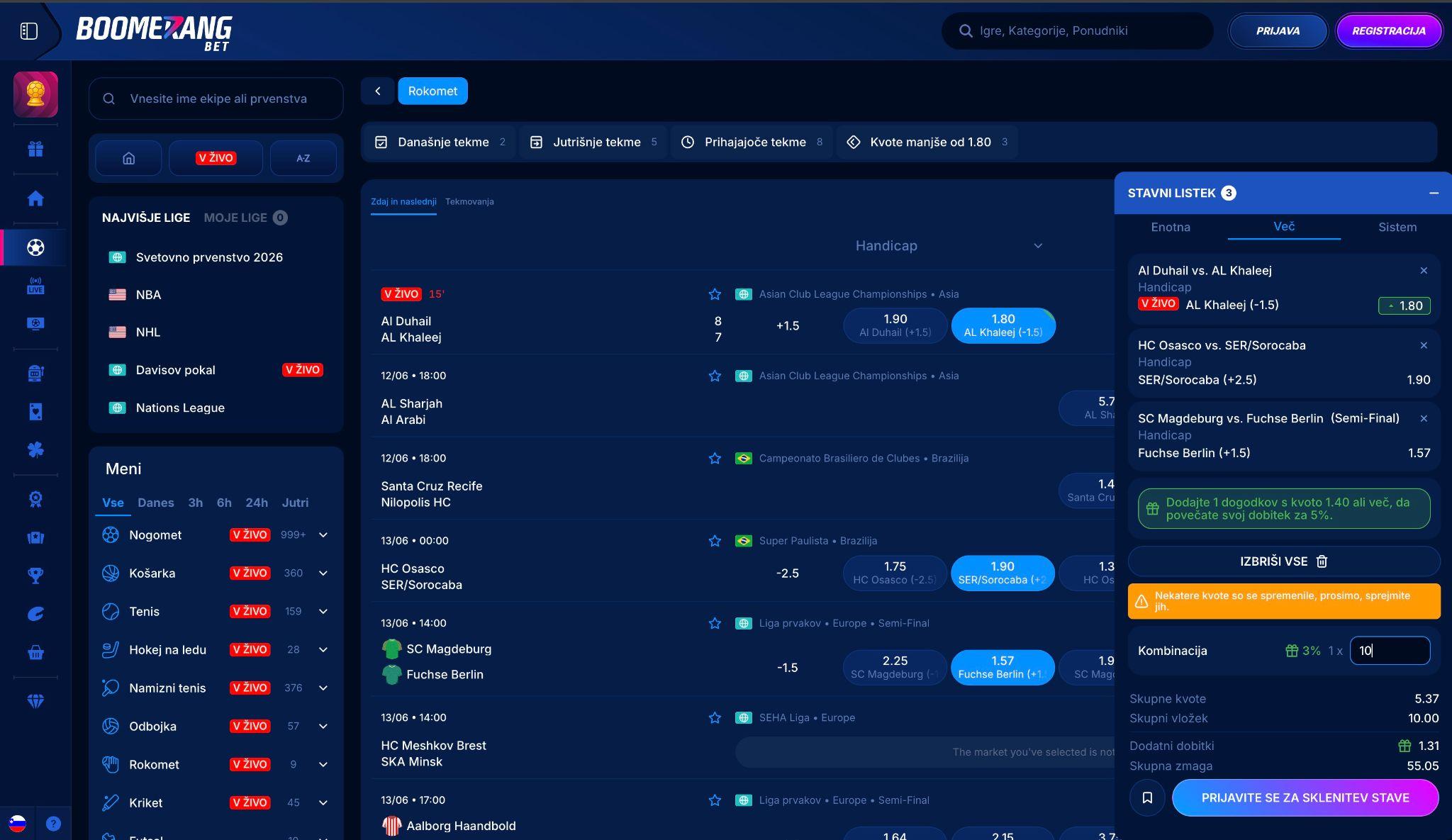
Task: Remove HC Osasco vs SER/Sorocaba from bet slip
Action: click(x=1424, y=346)
